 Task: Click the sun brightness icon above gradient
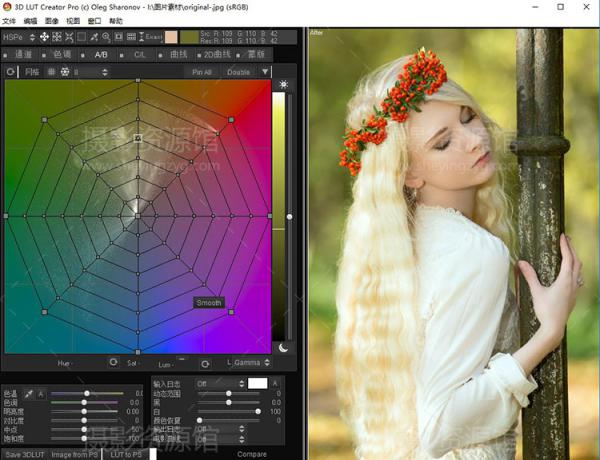[283, 85]
